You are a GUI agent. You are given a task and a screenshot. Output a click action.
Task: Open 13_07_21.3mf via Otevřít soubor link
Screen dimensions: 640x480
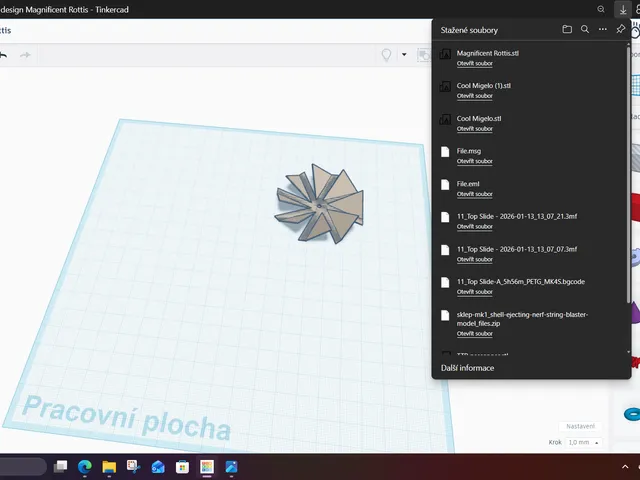(475, 227)
